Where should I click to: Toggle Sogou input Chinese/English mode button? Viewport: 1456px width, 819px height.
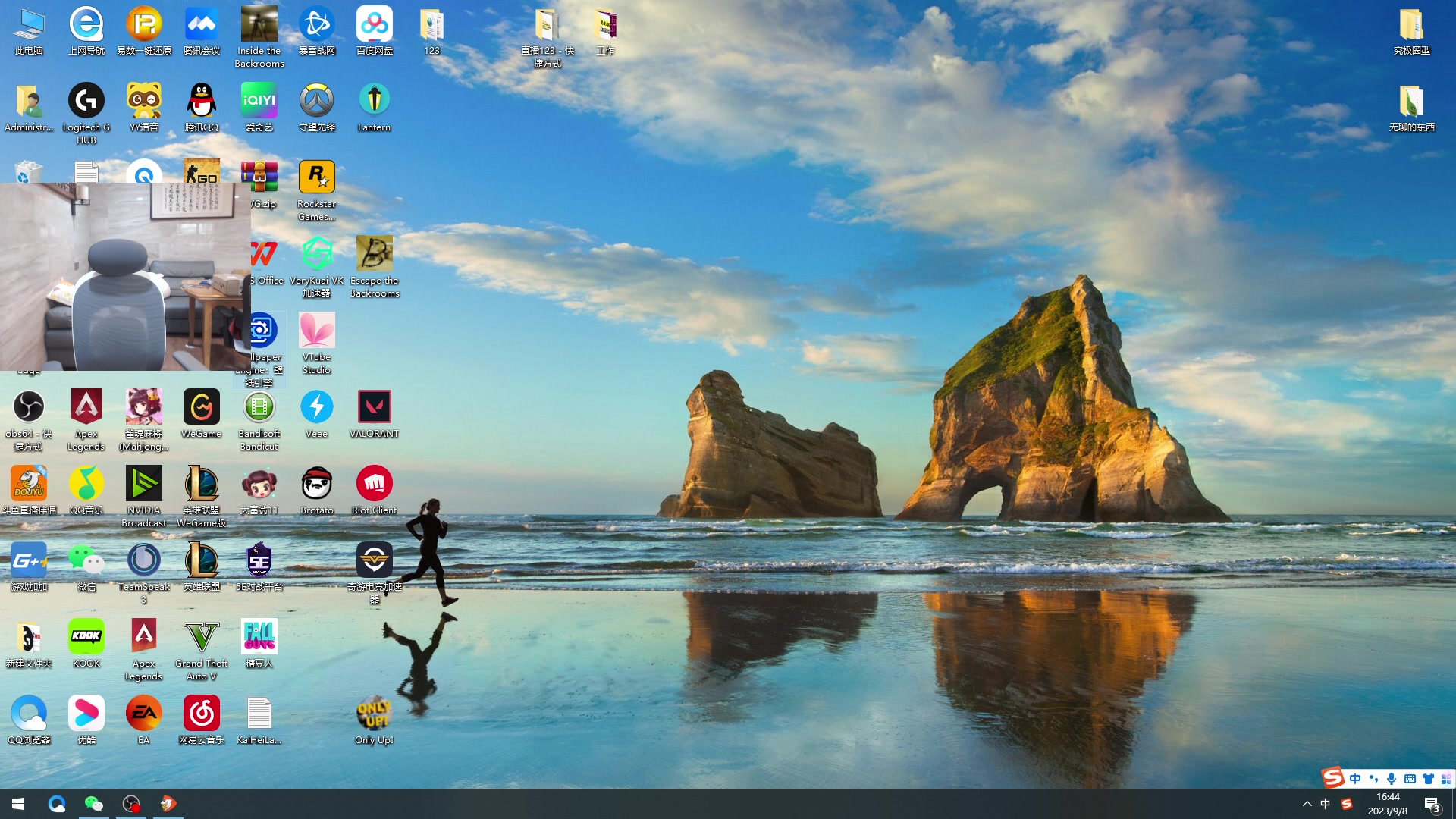pyautogui.click(x=1355, y=779)
